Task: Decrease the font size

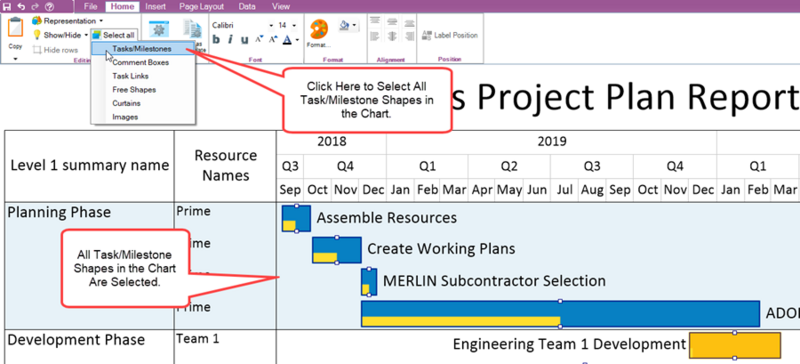Action: (259, 39)
